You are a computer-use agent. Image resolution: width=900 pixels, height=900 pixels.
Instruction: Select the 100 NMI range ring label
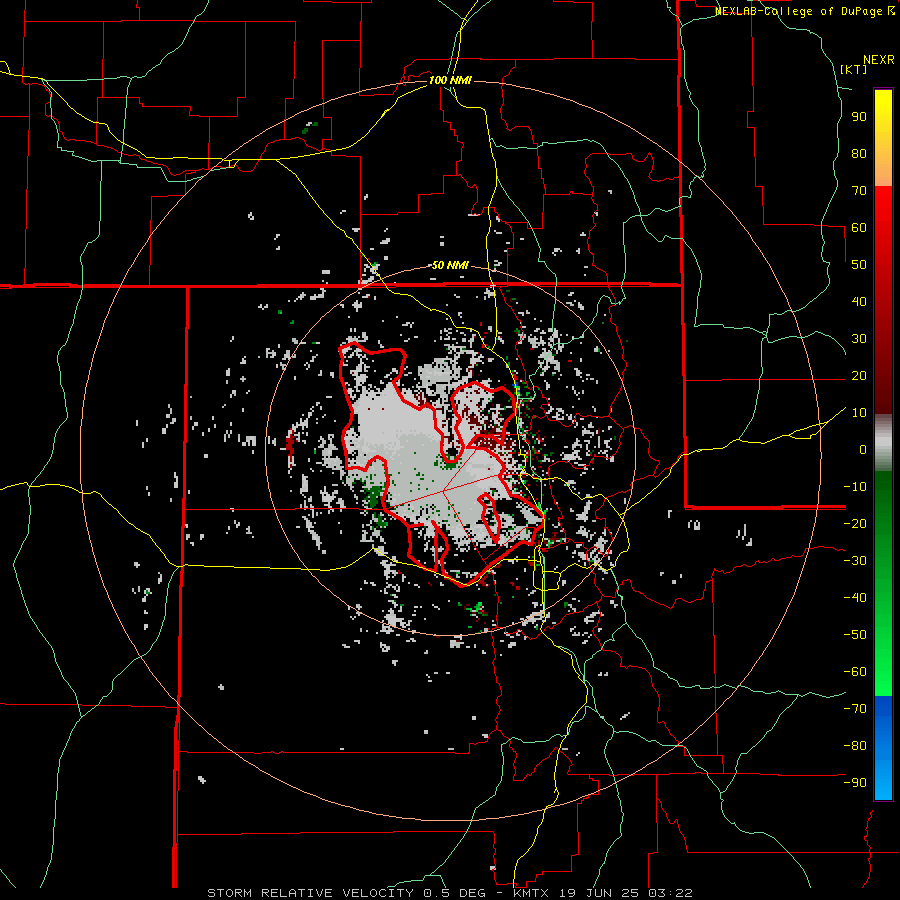tap(450, 80)
